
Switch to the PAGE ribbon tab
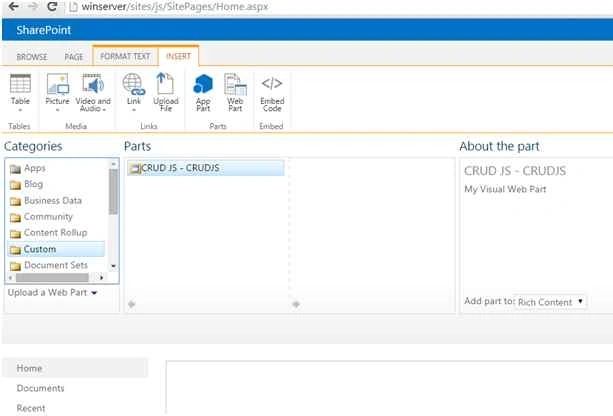tap(73, 57)
